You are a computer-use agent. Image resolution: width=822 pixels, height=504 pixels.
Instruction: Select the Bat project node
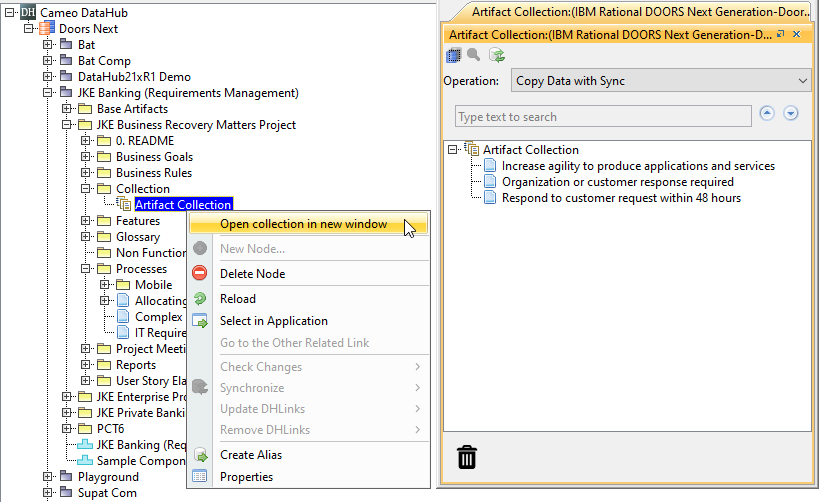(86, 45)
